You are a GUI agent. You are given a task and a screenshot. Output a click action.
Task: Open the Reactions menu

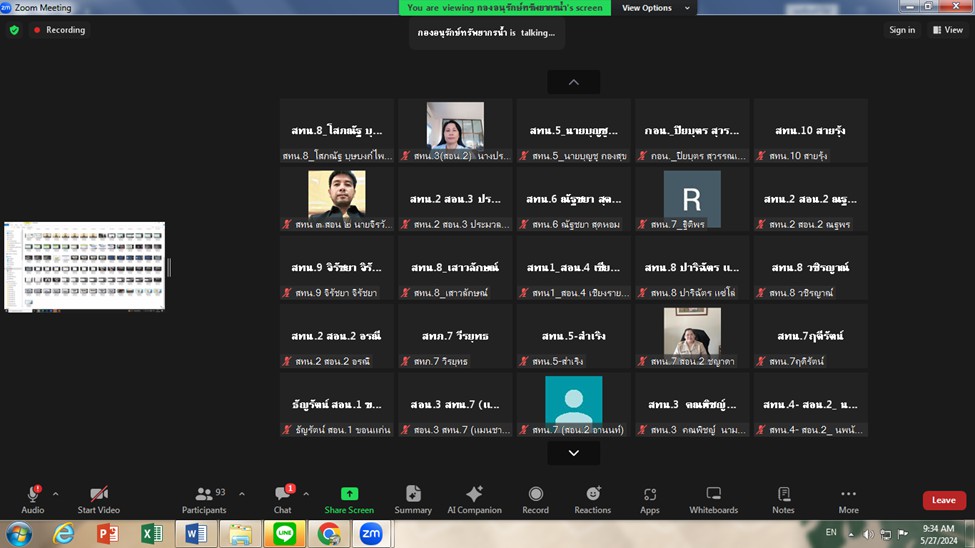(592, 499)
